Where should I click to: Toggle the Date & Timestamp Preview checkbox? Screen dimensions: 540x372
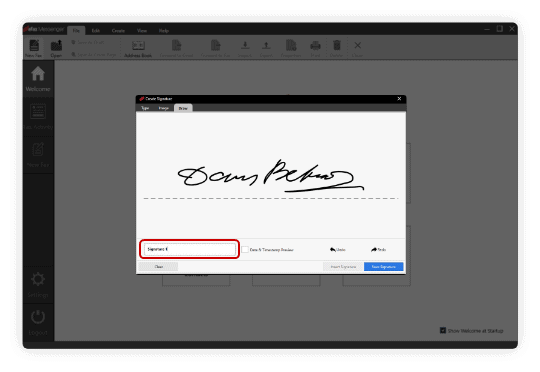(245, 249)
